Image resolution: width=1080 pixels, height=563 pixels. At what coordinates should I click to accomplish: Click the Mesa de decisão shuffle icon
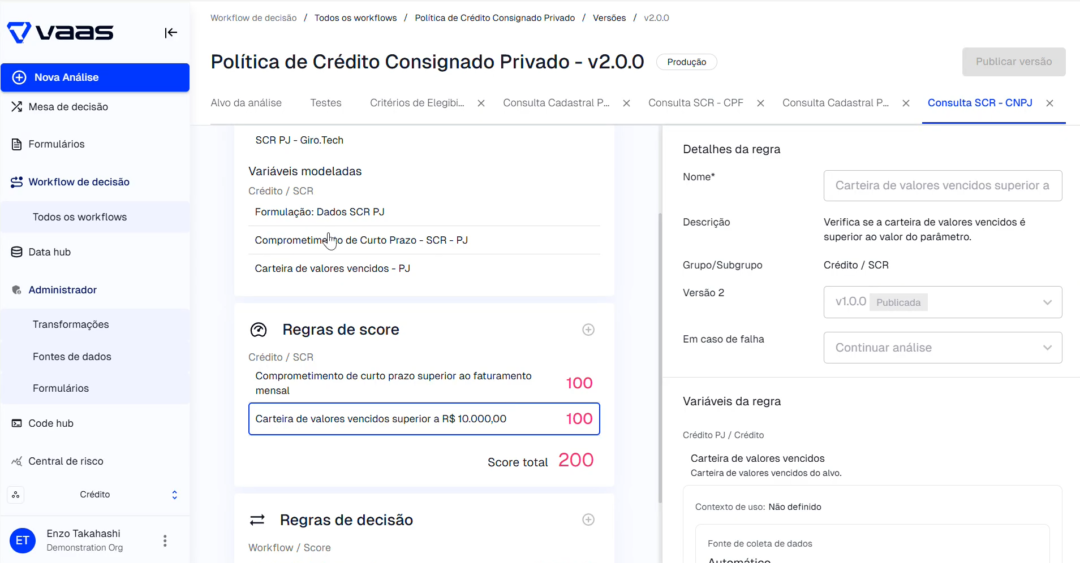click(x=17, y=107)
